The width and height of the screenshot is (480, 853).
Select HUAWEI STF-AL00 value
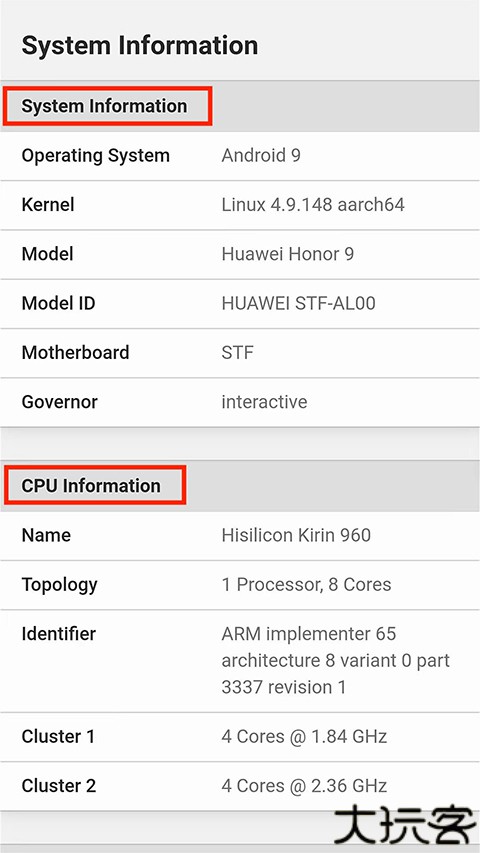tap(298, 304)
